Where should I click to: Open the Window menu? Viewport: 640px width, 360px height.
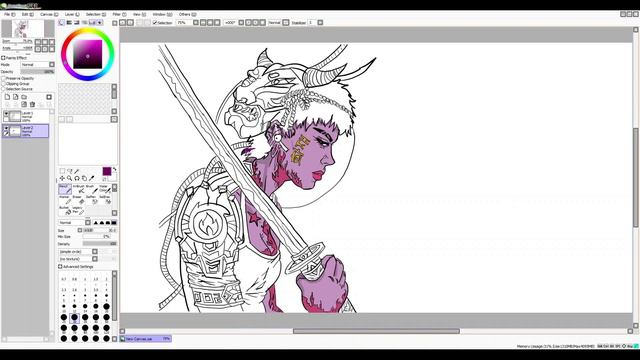tap(162, 14)
